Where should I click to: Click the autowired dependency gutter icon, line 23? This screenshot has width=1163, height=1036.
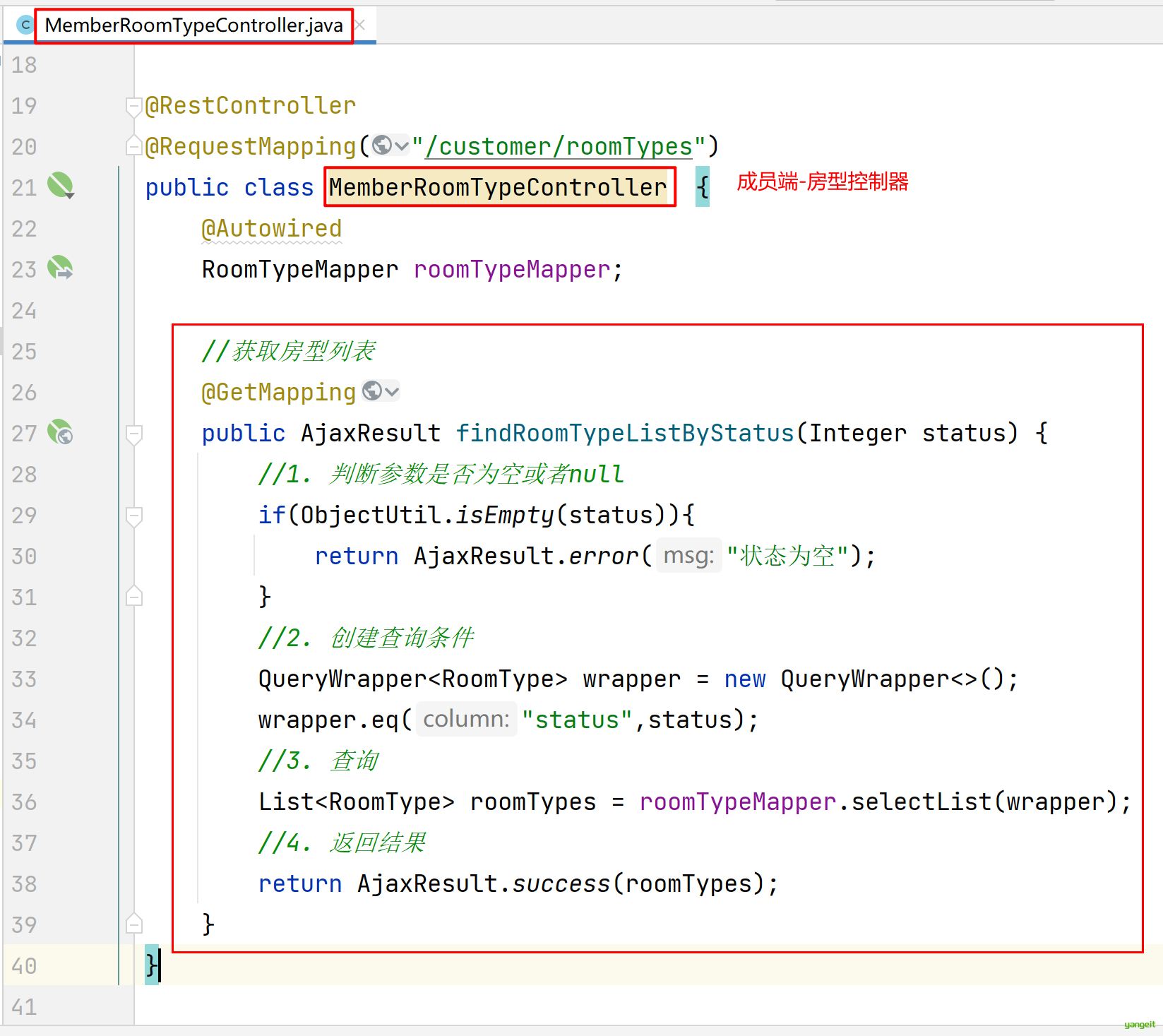tap(61, 268)
